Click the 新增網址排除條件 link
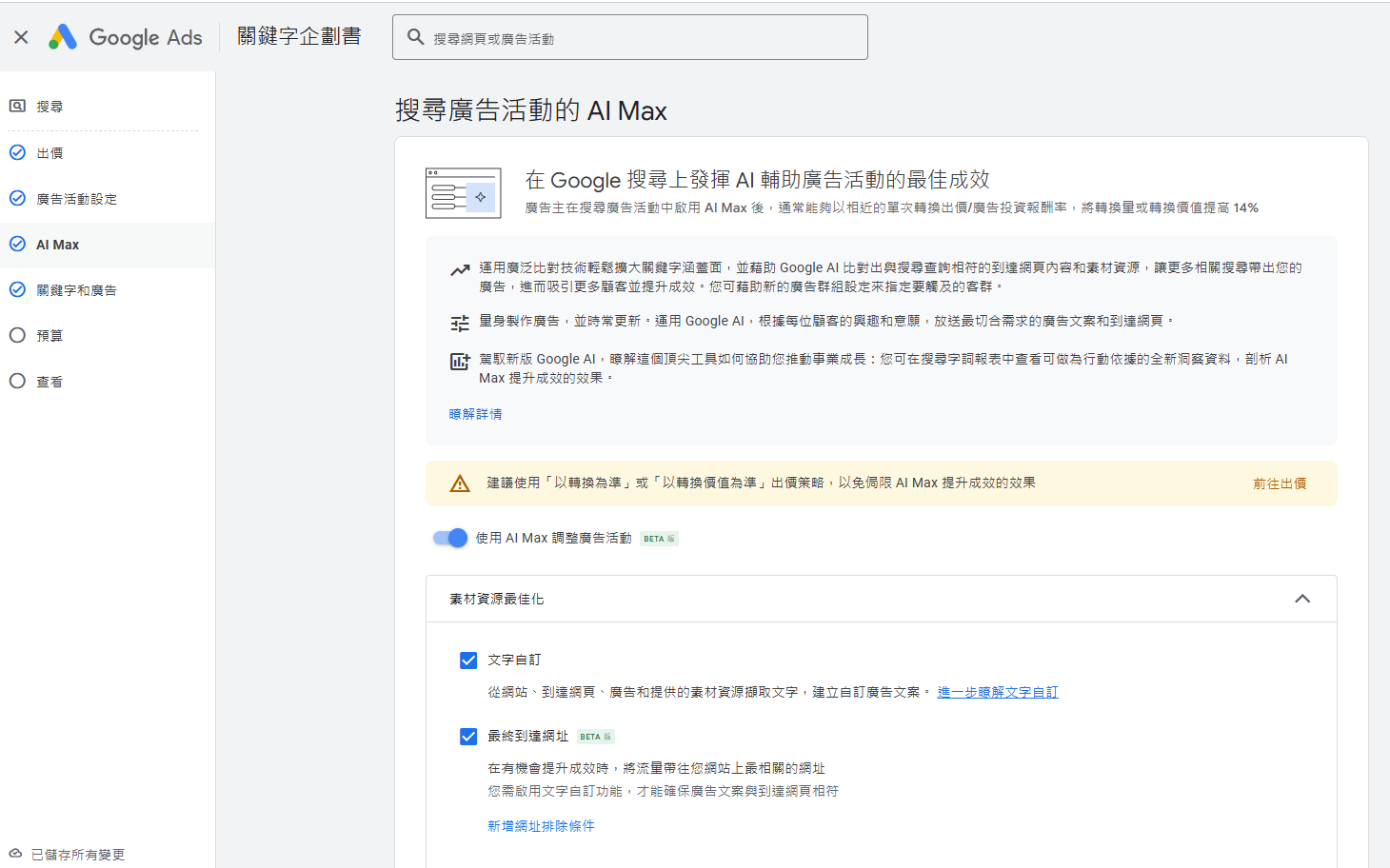1390x868 pixels. tap(541, 826)
